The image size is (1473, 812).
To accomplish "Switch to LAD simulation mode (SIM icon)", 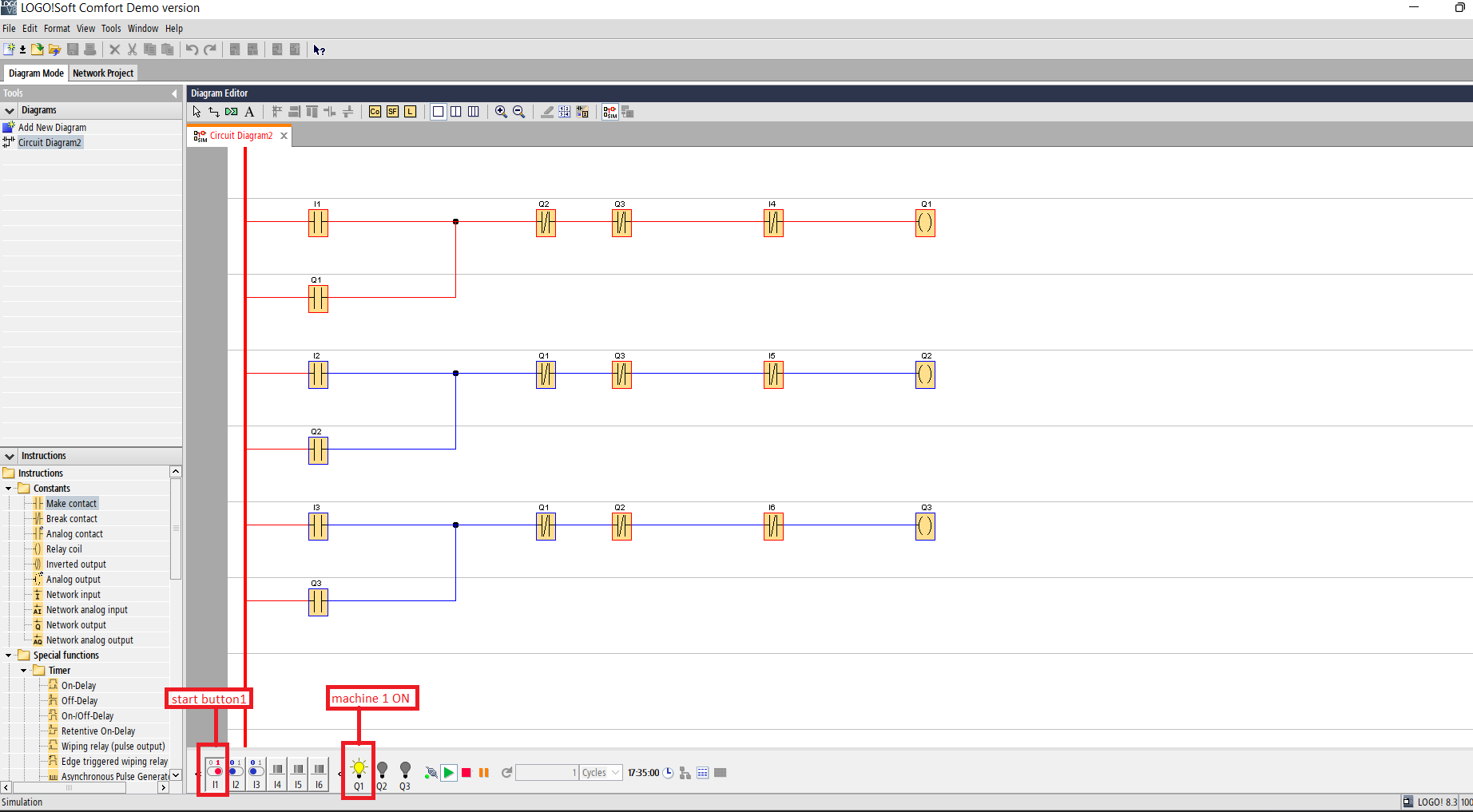I will (x=609, y=111).
